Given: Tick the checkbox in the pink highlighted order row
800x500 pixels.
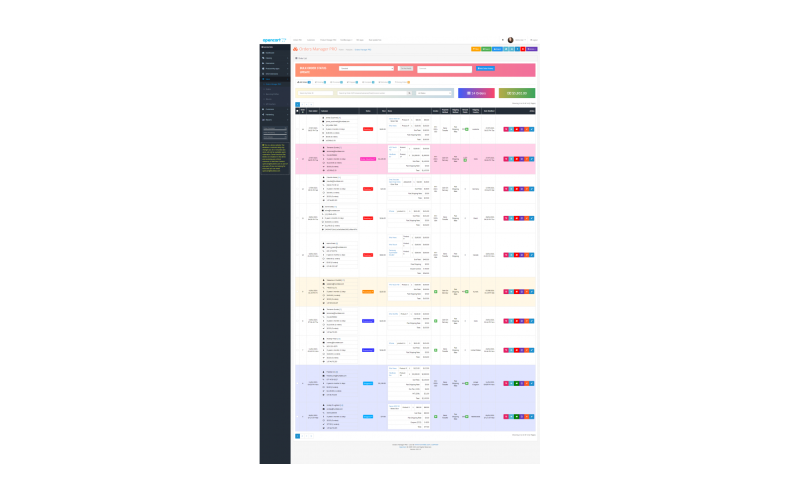Looking at the screenshot, I should click(297, 159).
